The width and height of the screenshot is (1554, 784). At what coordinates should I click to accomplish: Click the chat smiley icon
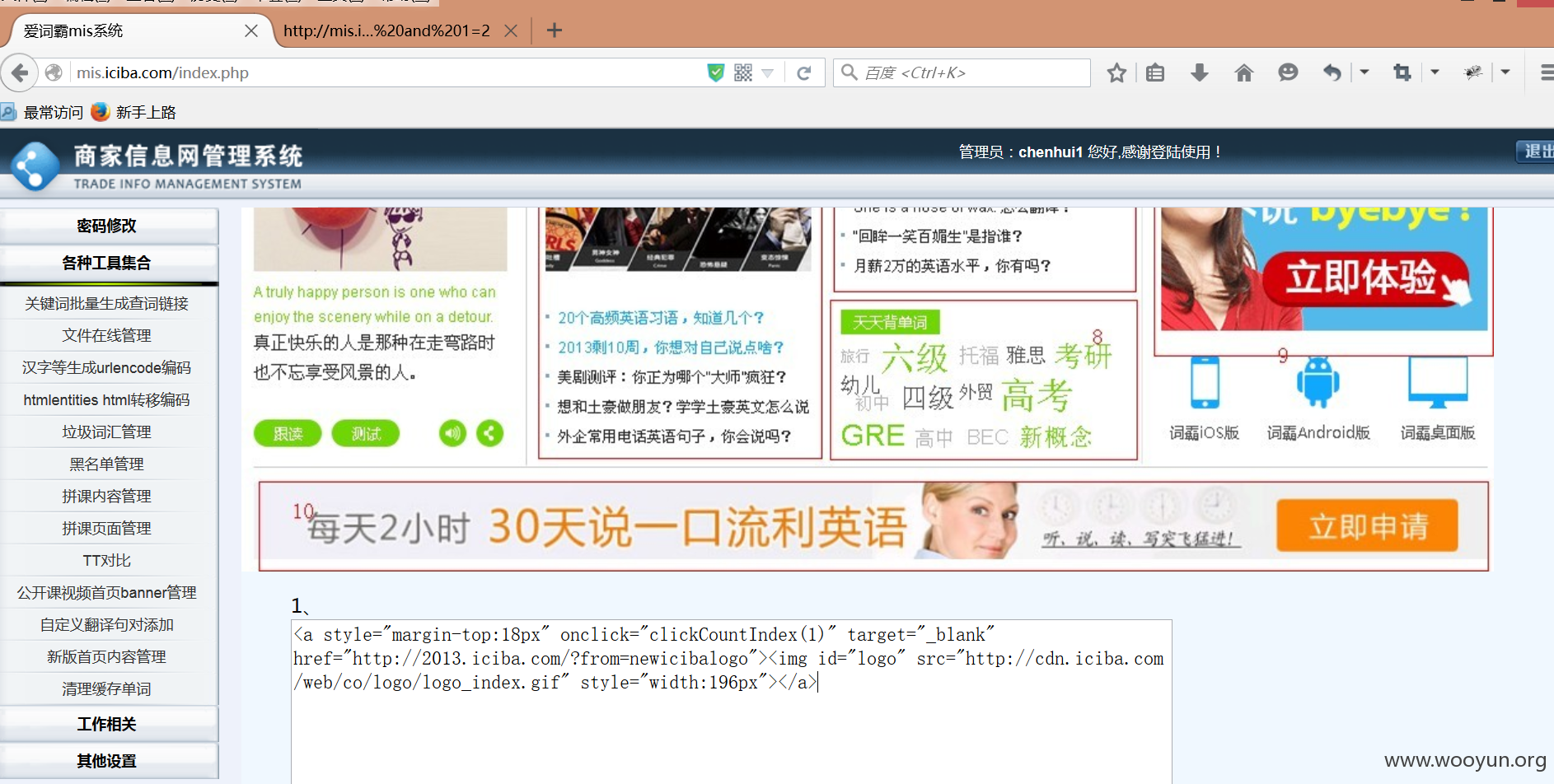click(1288, 72)
